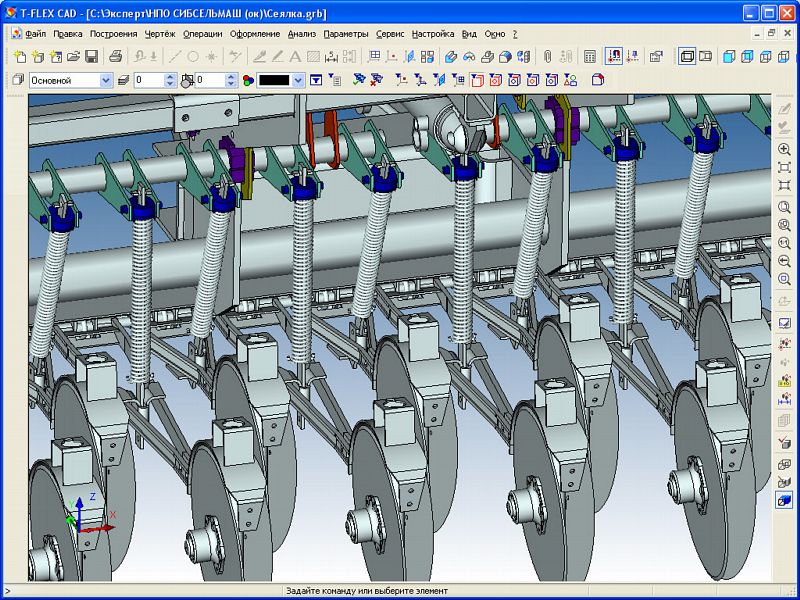
Task: Print the document using the printer icon
Action: 115,56
